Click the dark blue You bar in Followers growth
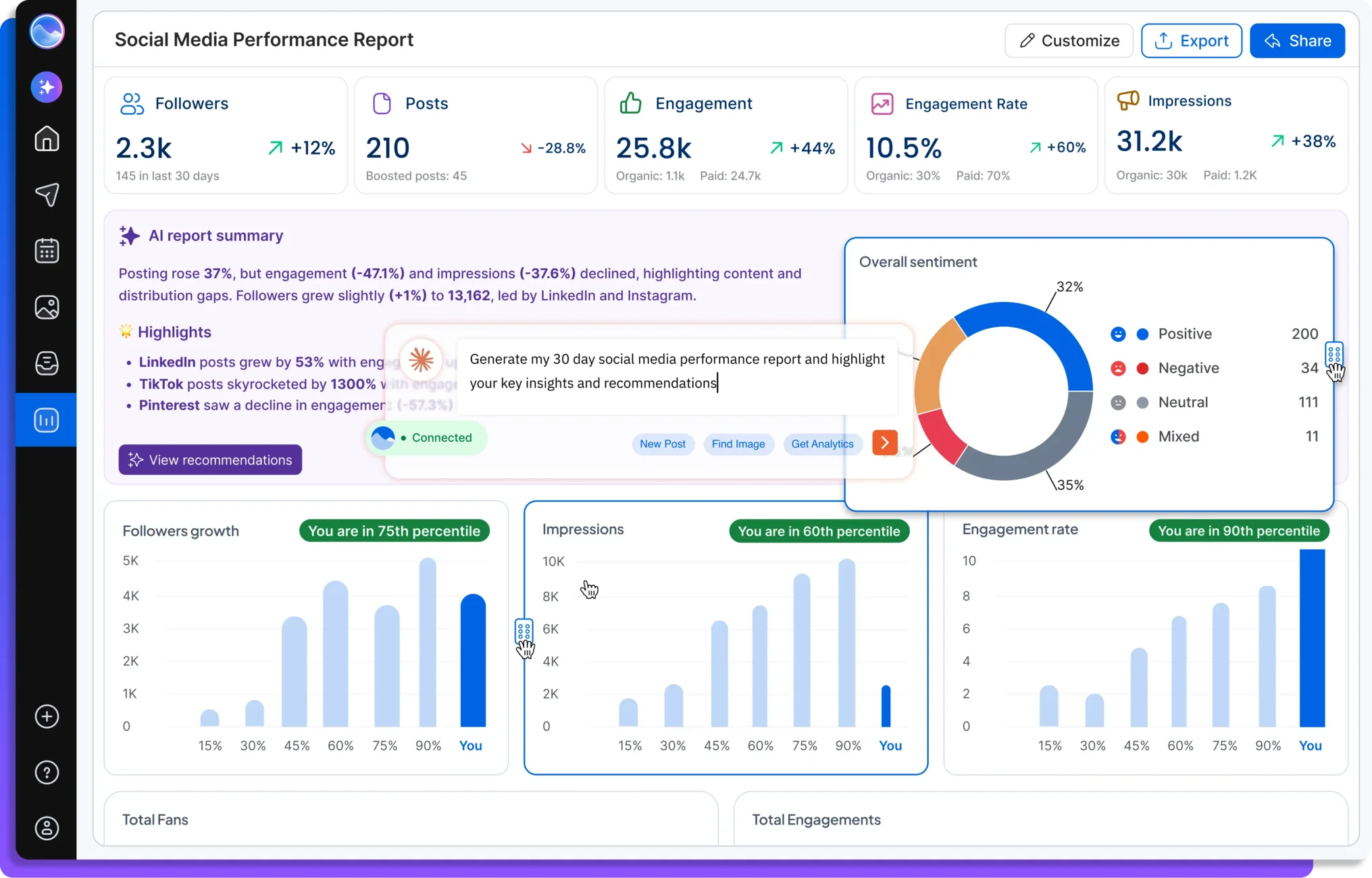 pos(473,660)
